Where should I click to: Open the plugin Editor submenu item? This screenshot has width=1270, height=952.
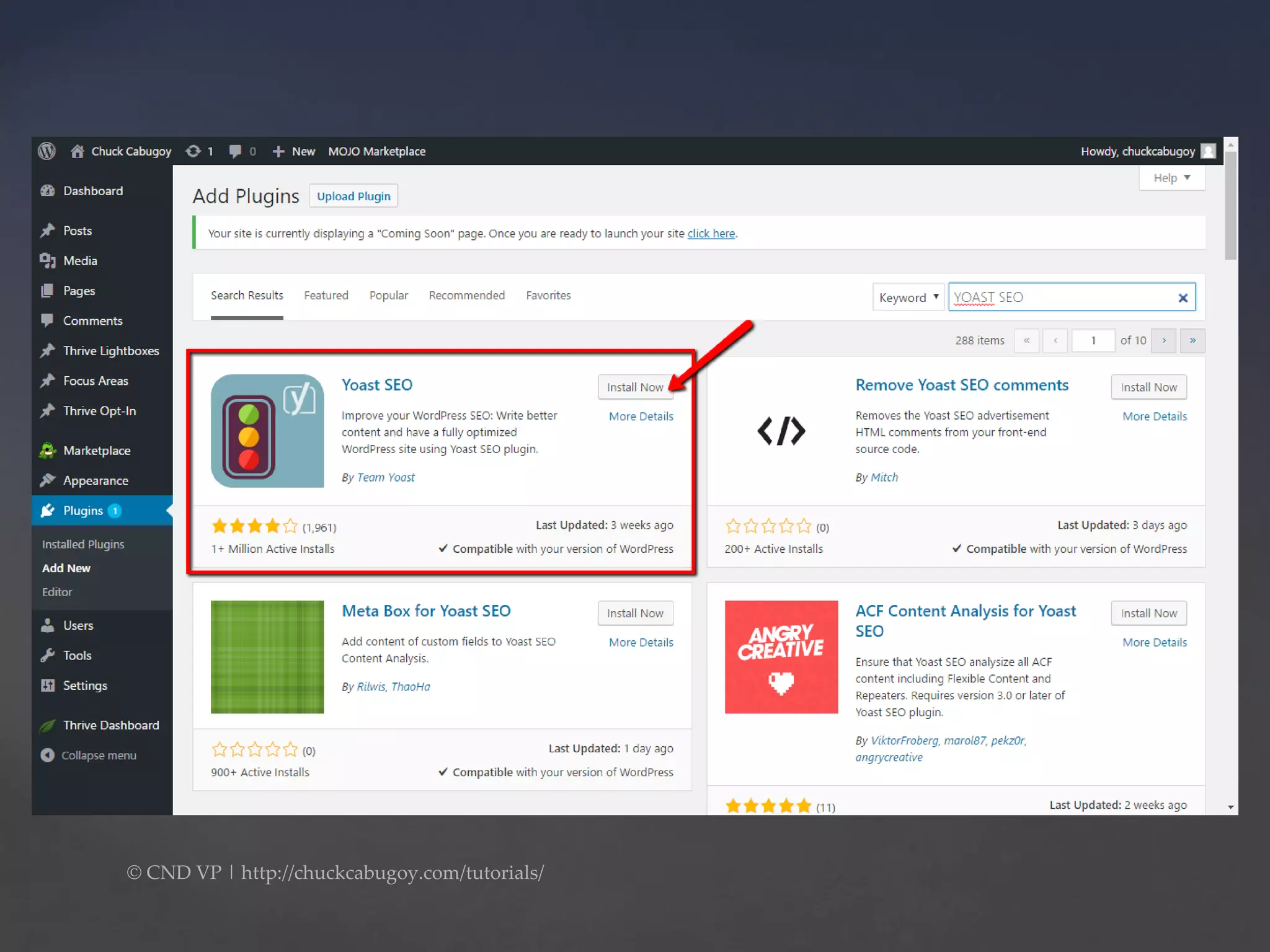tap(57, 592)
